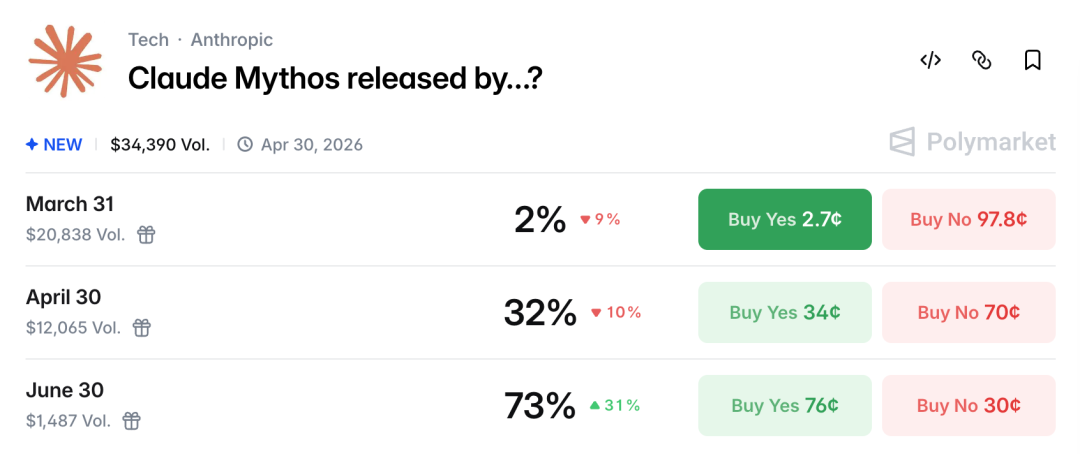The height and width of the screenshot is (454, 1080).
Task: Buy Yes at 2.7¢ for March 31
Action: click(784, 219)
